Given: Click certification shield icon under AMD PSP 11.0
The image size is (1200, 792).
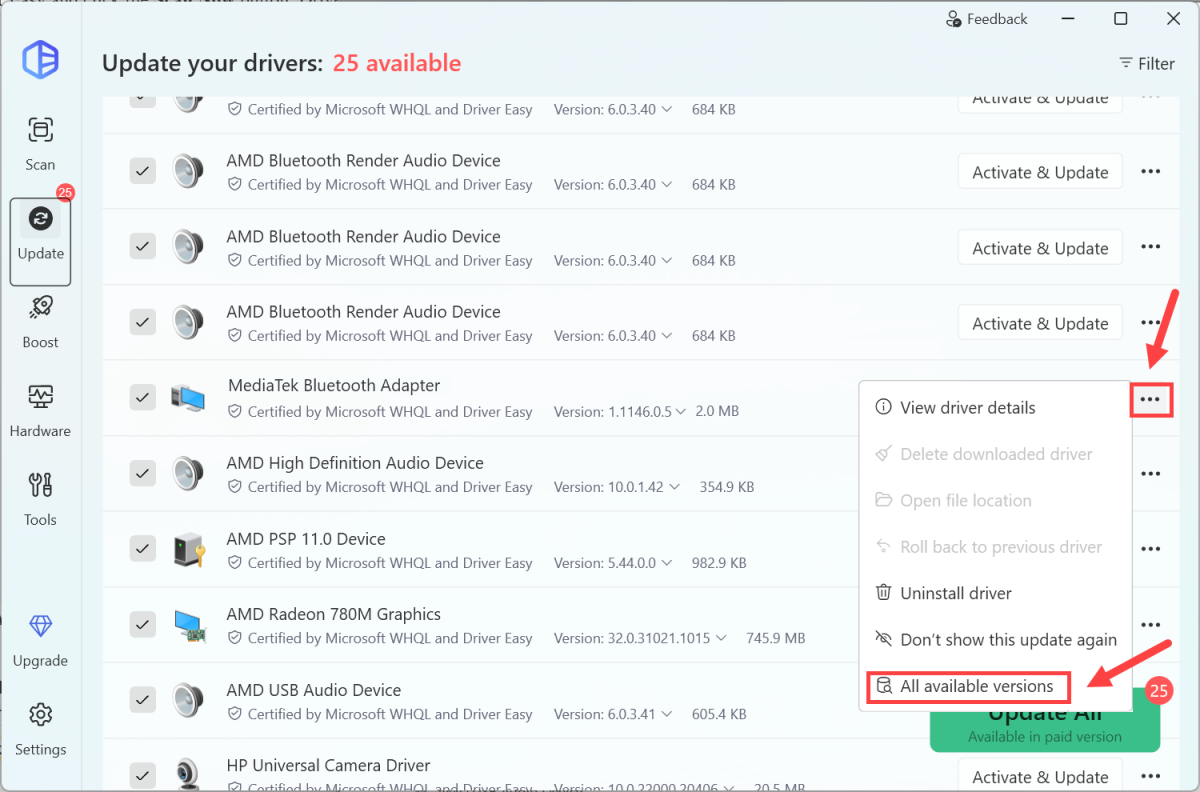Looking at the screenshot, I should [x=235, y=563].
